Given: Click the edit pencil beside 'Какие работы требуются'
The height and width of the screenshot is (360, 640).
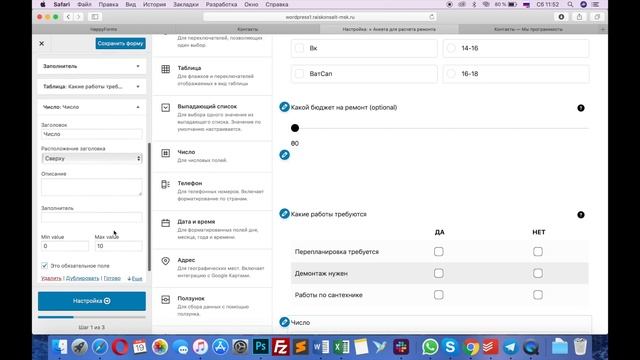Looking at the screenshot, I should point(284,213).
